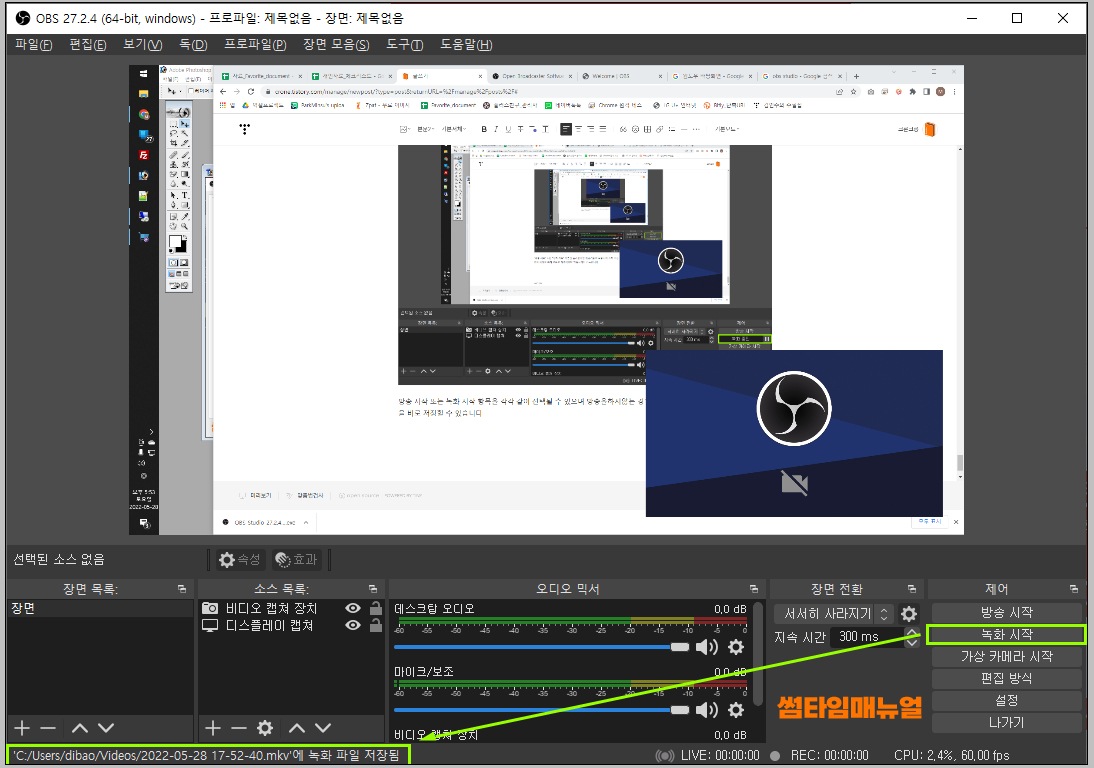Click the 편집 방식 studio mode button
This screenshot has width=1094, height=768.
1006,678
